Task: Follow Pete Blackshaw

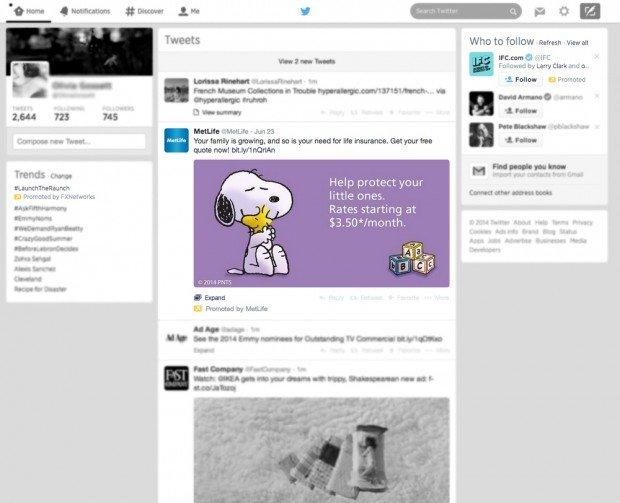Action: pos(521,140)
